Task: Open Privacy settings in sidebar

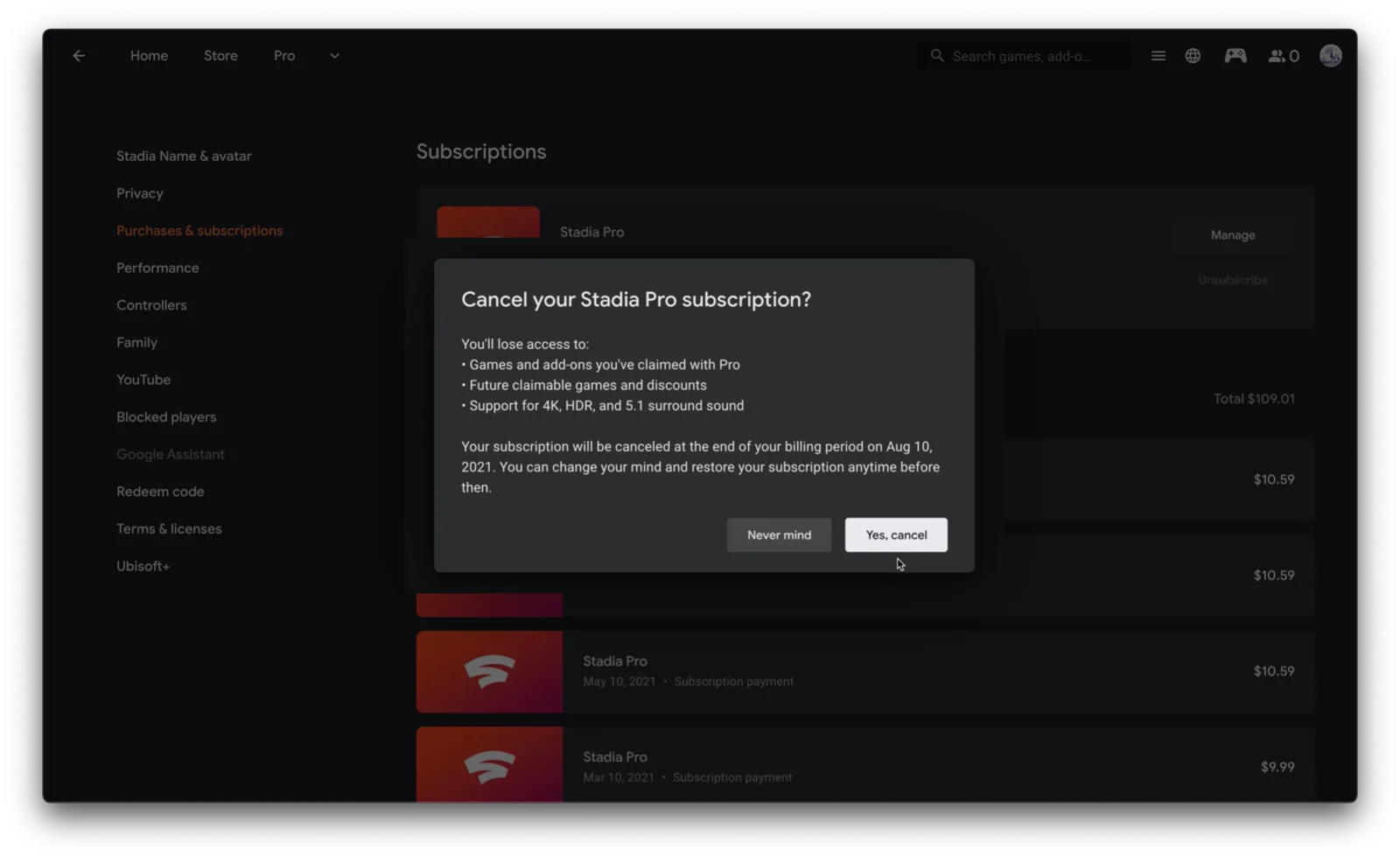Action: 140,193
